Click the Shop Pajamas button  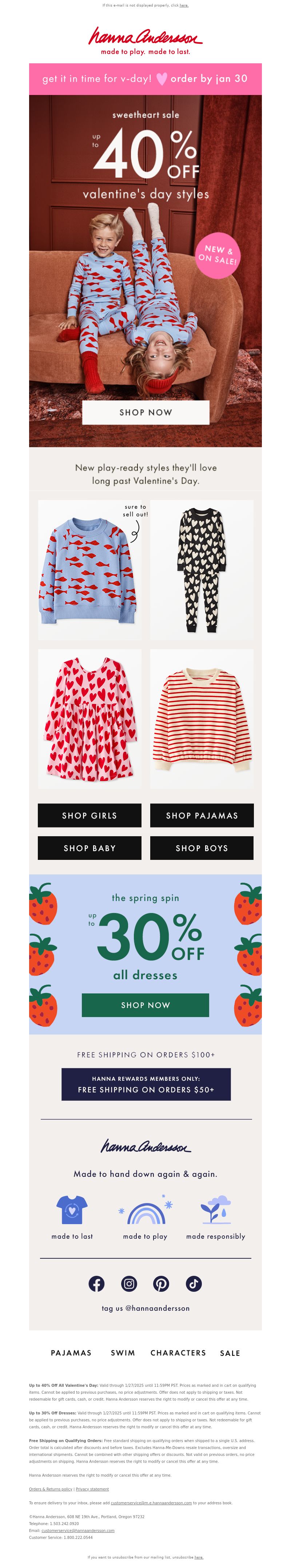pos(202,815)
